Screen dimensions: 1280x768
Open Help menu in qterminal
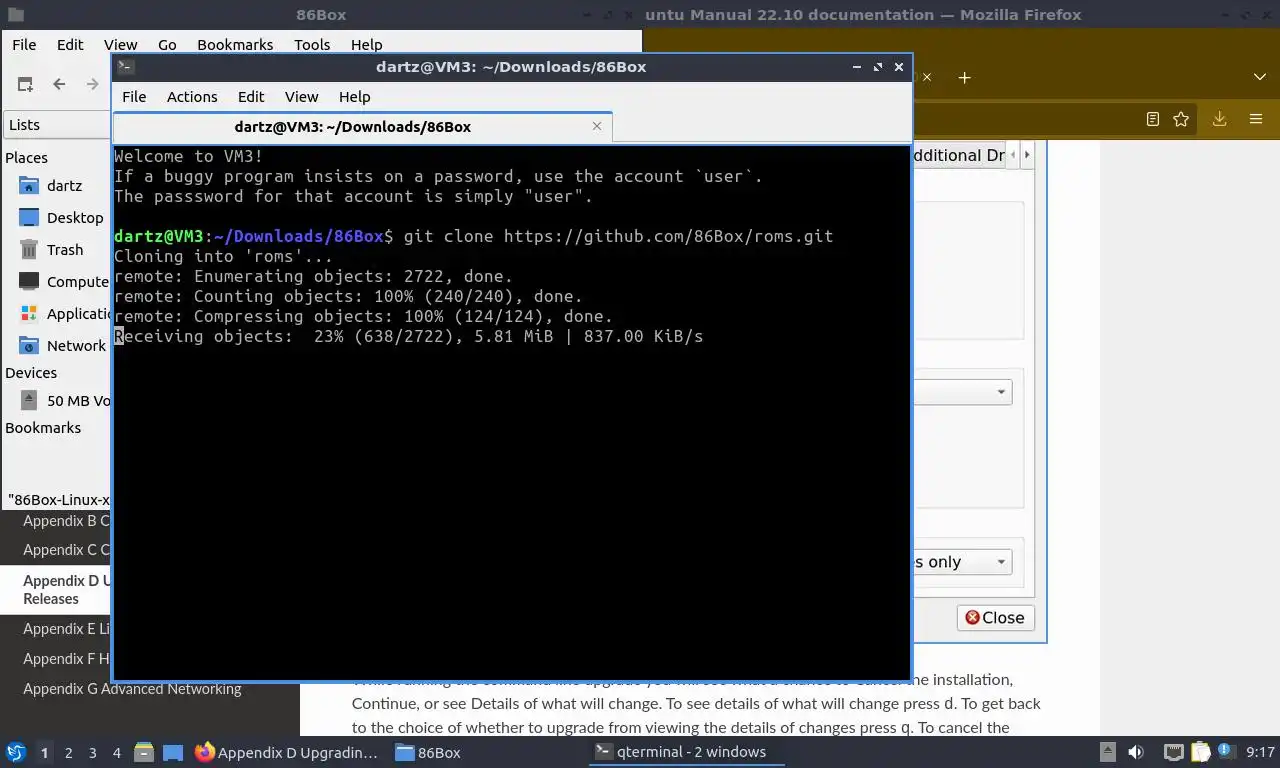tap(355, 97)
